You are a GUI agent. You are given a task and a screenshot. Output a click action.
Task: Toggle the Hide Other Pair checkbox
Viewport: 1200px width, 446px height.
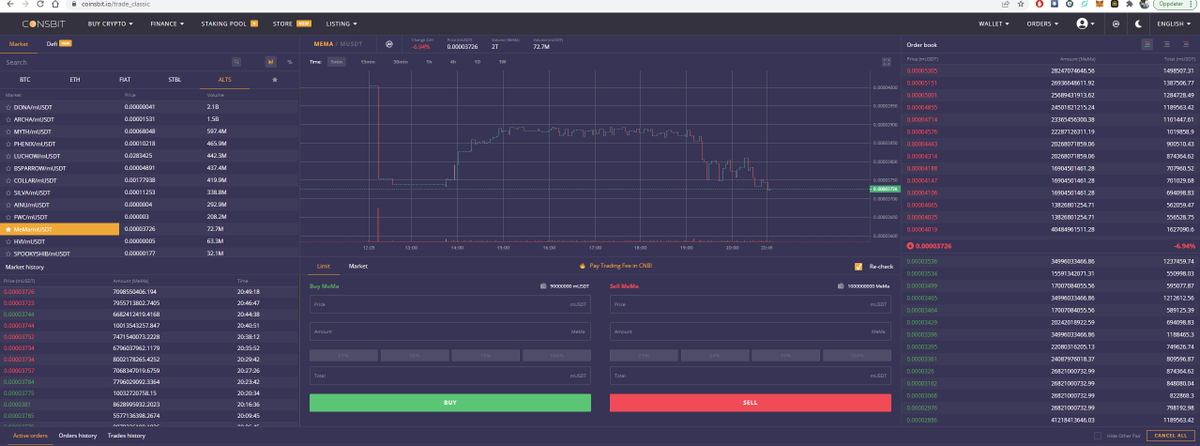click(1097, 436)
